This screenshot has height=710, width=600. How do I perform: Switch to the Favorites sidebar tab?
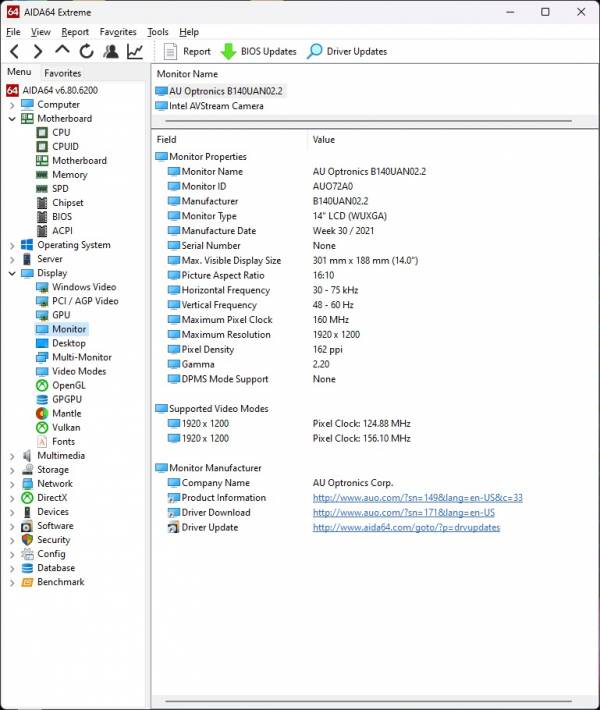click(x=62, y=73)
